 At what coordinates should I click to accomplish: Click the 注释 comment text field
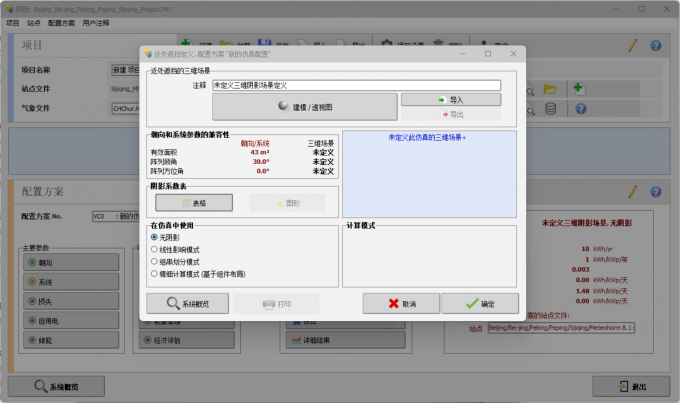point(356,85)
